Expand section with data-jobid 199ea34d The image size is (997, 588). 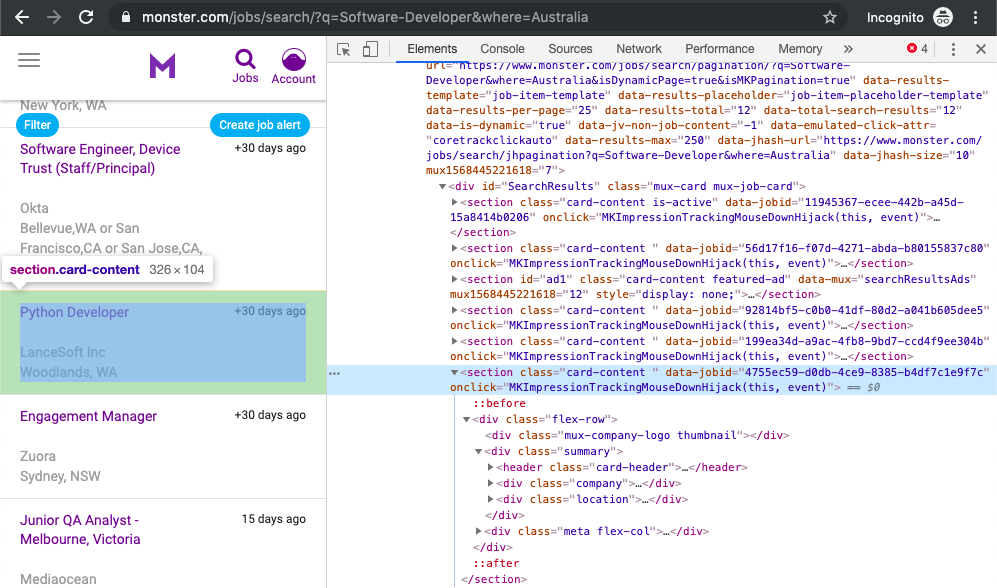(x=454, y=341)
